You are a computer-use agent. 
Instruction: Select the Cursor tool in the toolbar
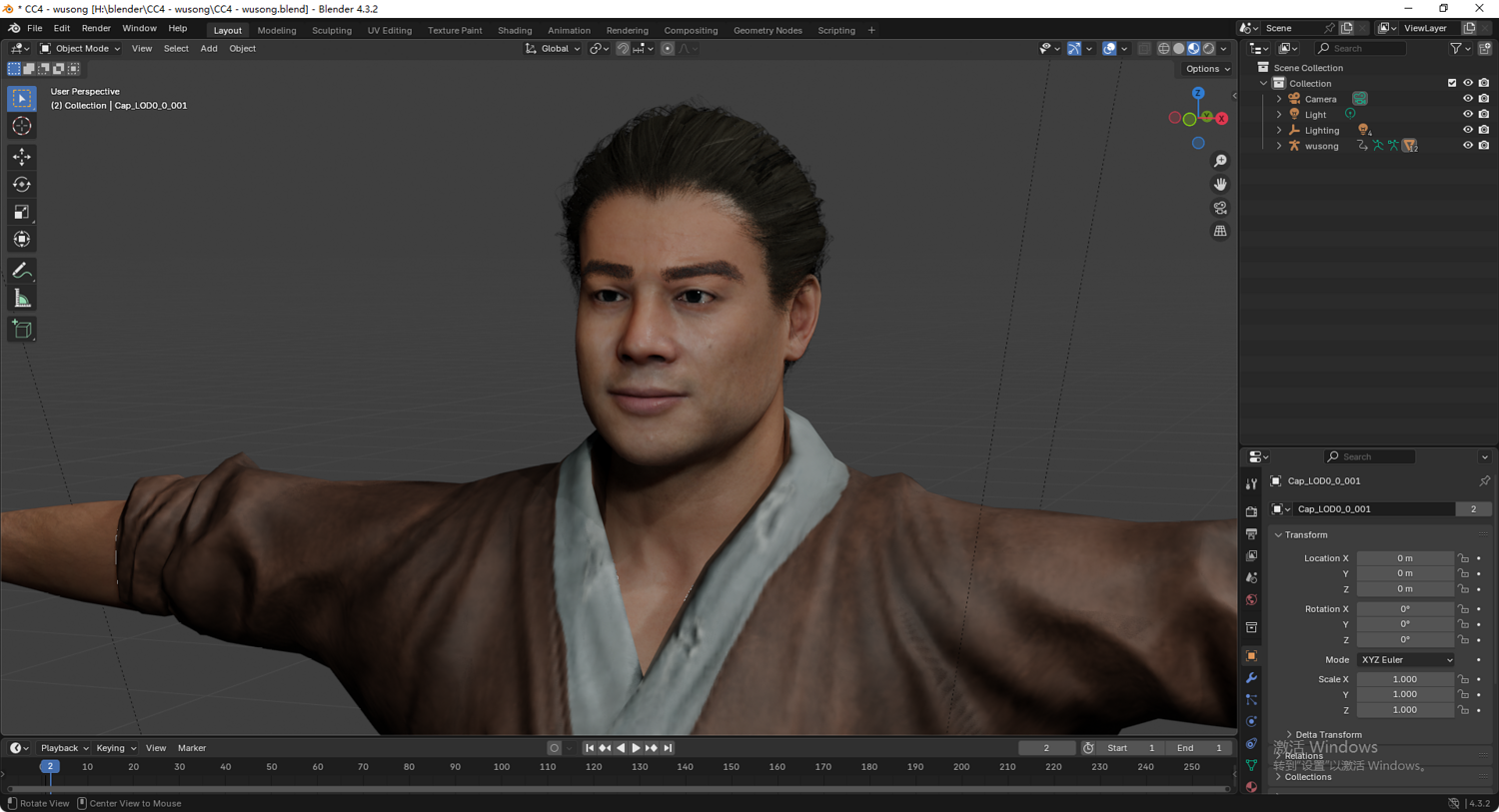point(22,126)
